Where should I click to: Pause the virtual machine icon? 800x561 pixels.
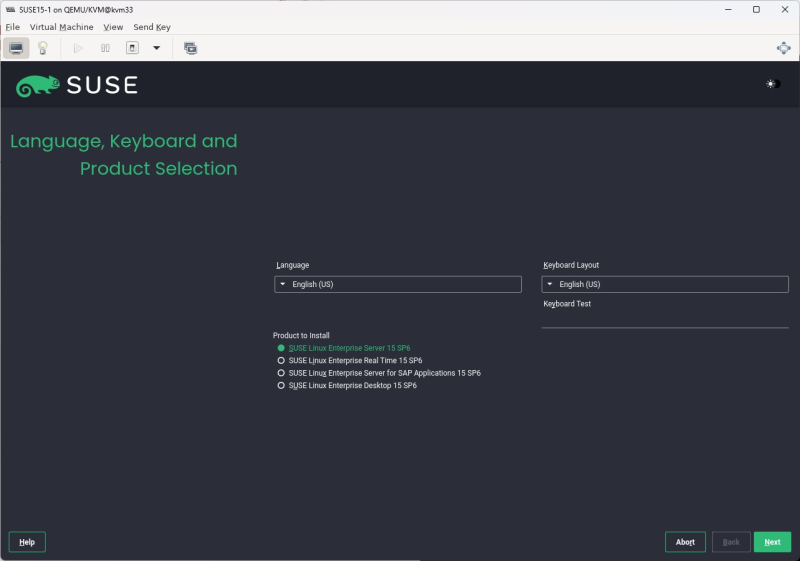[x=105, y=48]
